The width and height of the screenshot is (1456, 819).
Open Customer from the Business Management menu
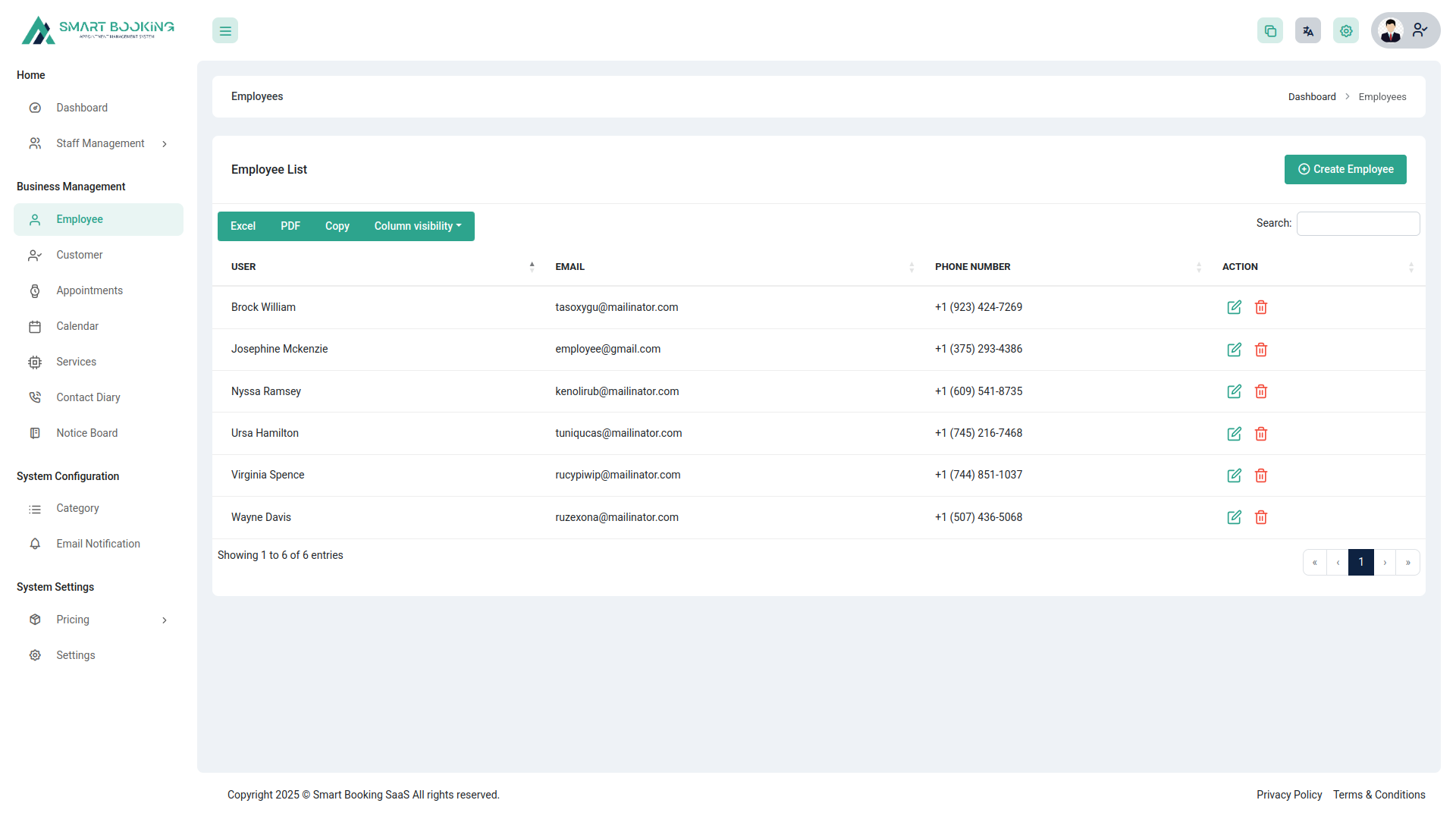80,255
